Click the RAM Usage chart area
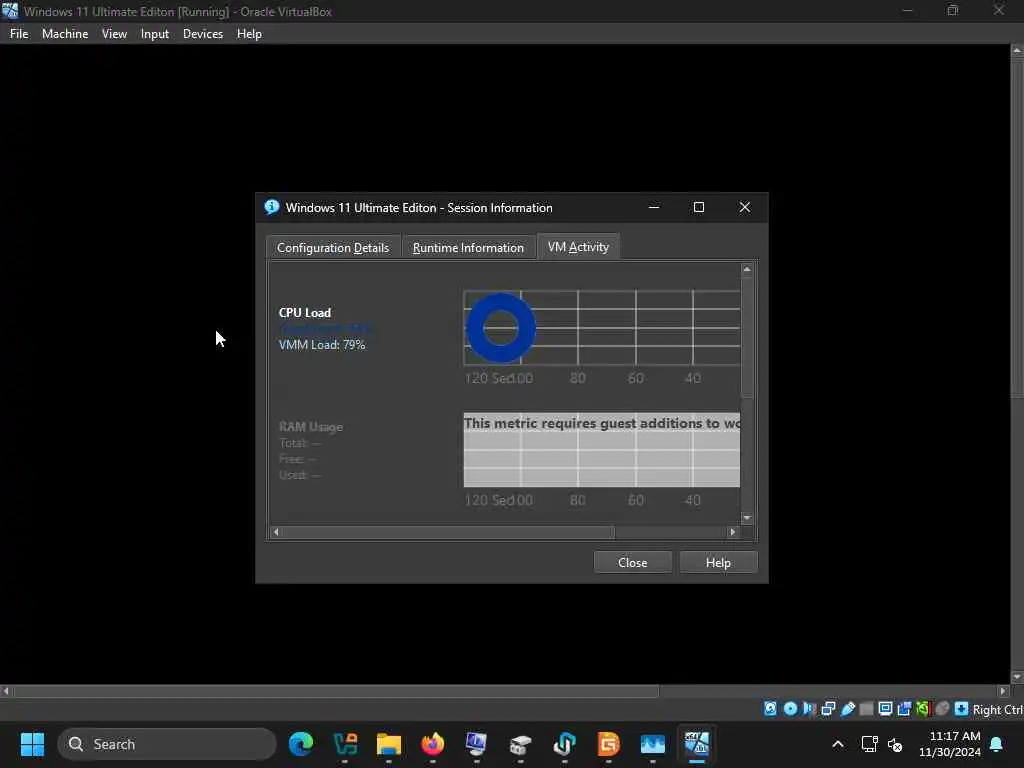 (601, 450)
